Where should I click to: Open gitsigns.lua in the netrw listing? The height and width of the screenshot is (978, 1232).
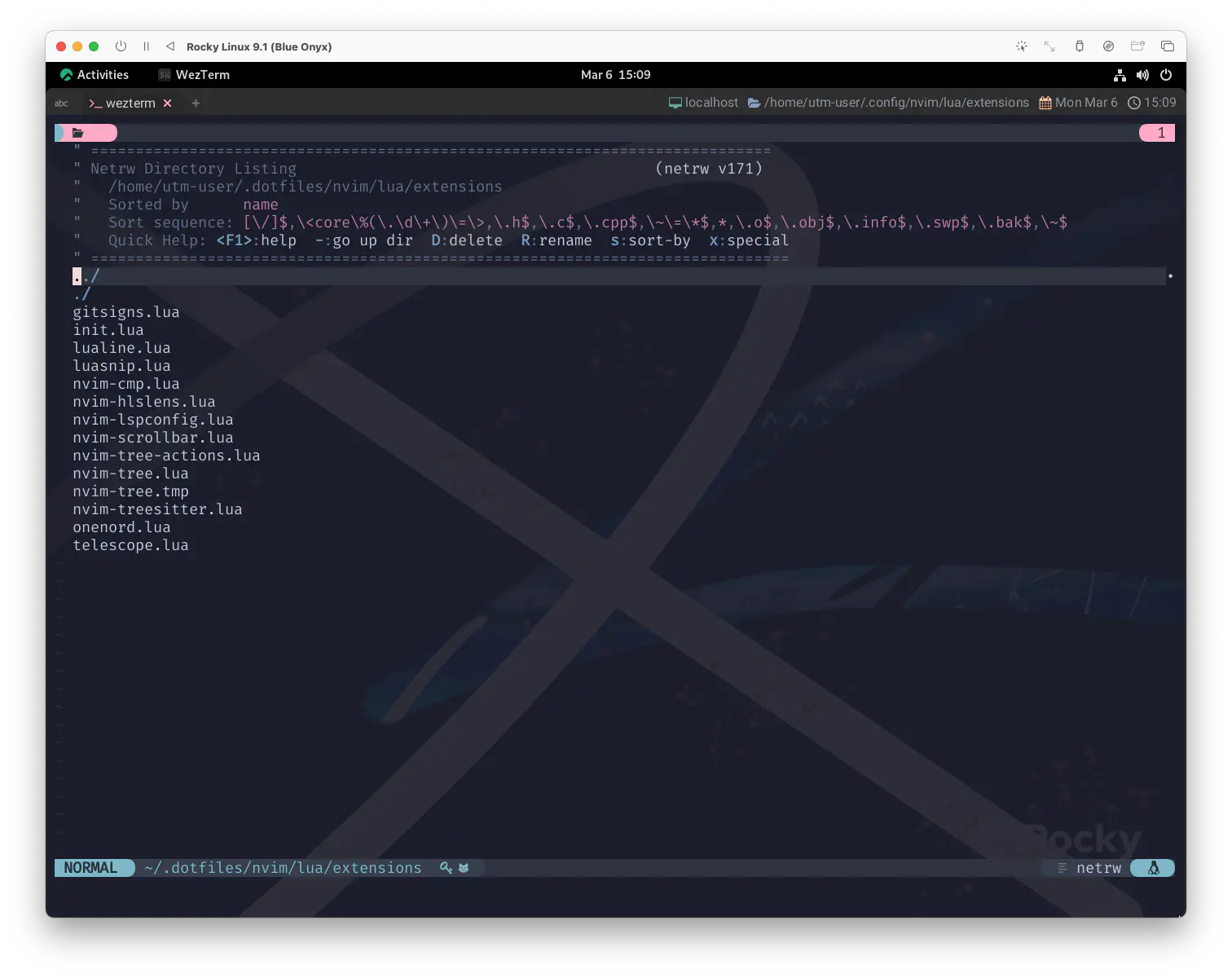[126, 312]
